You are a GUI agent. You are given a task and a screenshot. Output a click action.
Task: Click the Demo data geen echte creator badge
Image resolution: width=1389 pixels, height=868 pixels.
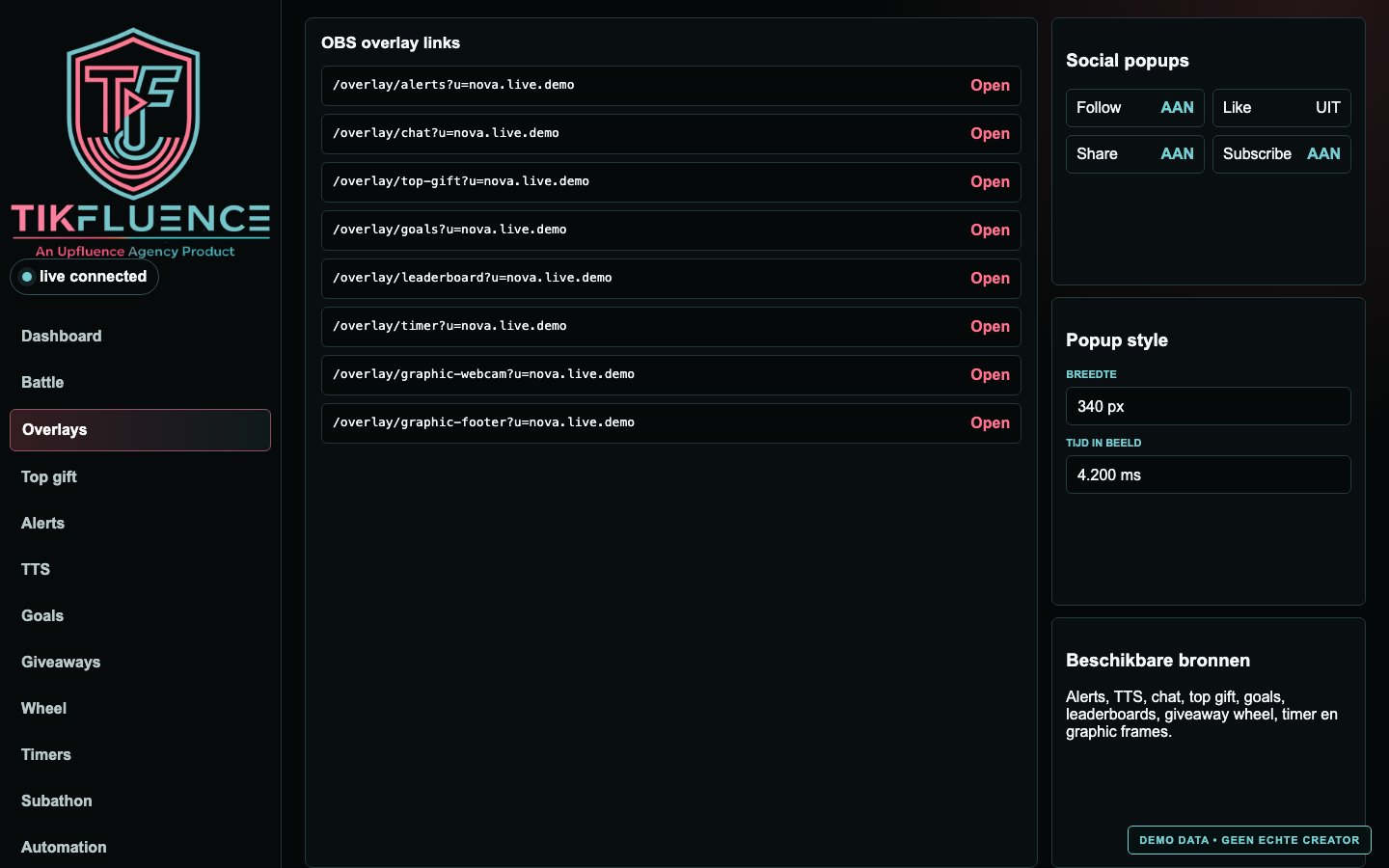tap(1249, 840)
